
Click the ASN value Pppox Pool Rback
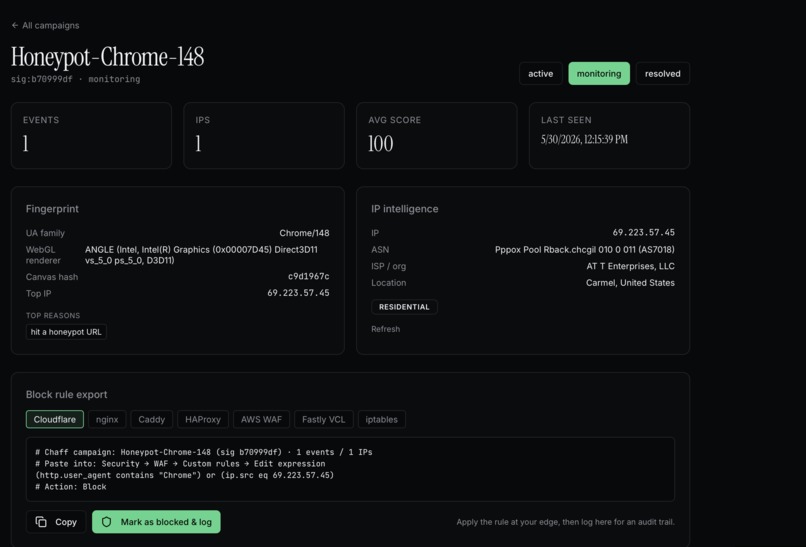point(584,249)
